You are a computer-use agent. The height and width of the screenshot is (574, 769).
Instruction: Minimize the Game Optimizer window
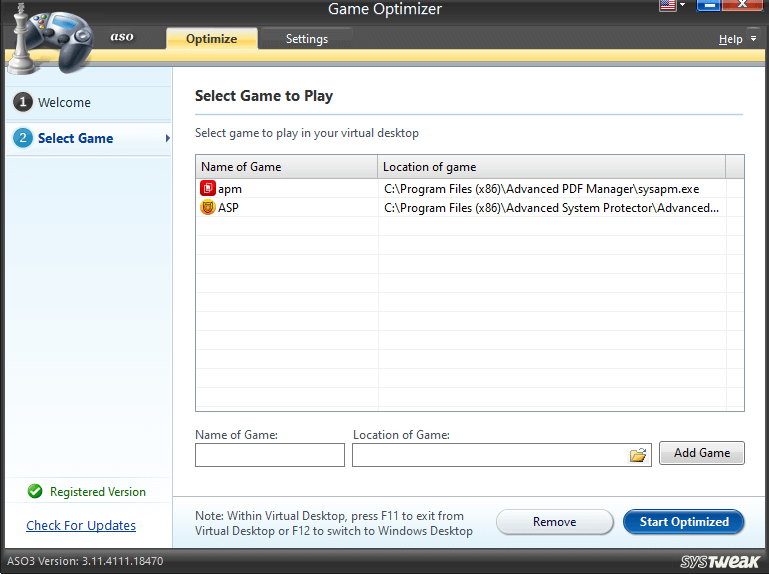[708, 5]
